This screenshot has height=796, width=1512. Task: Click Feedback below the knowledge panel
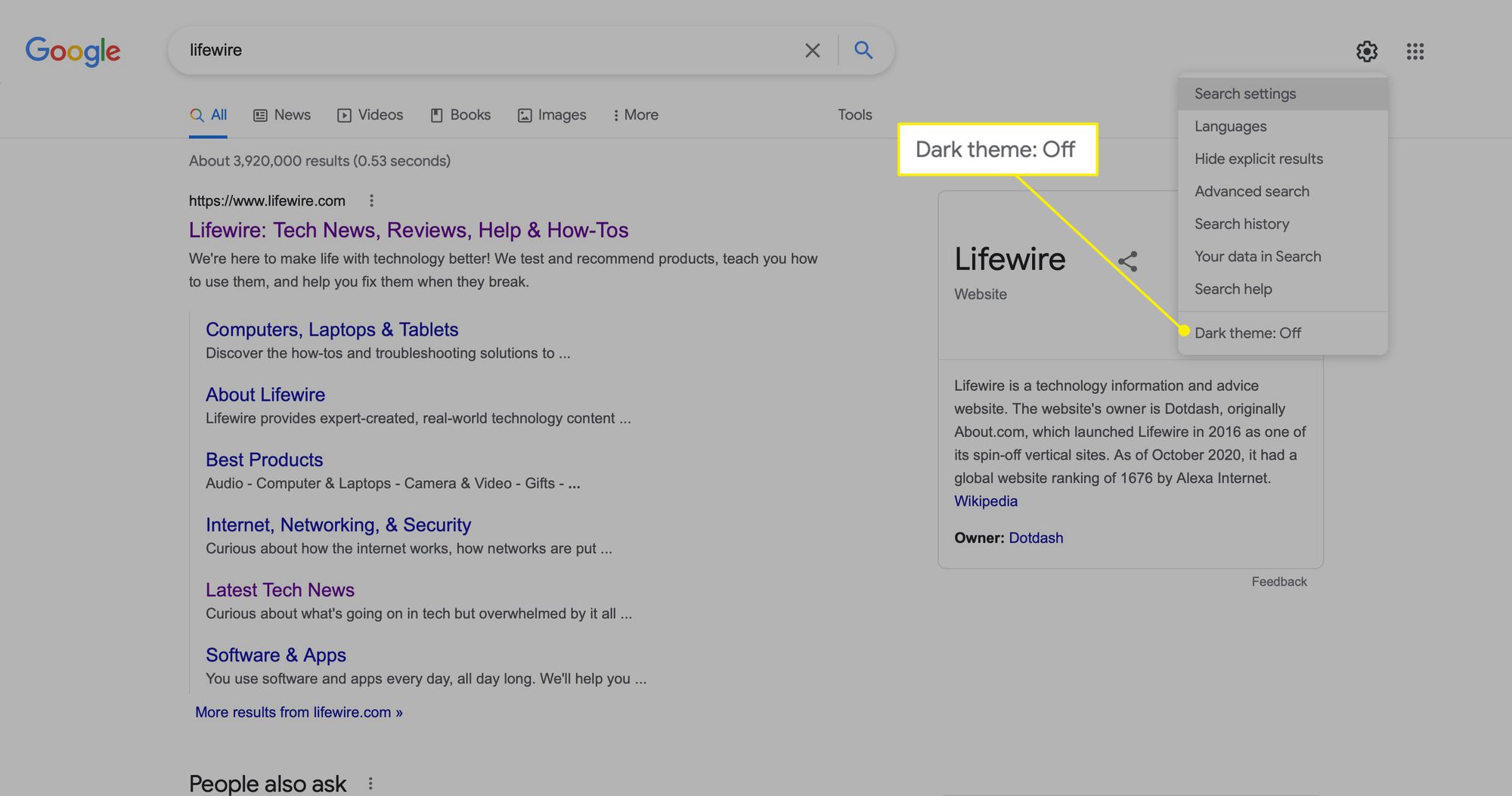point(1279,581)
